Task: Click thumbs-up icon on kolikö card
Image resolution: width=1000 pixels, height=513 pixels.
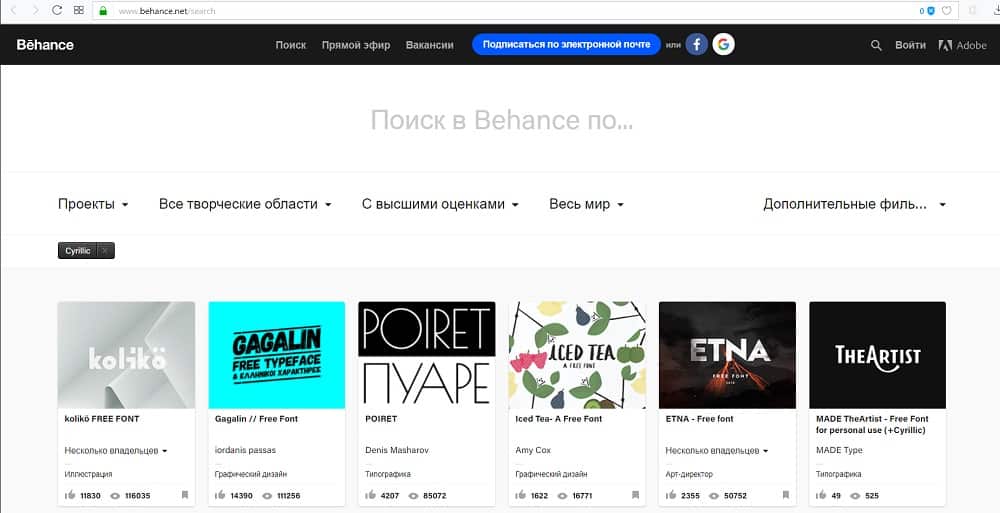Action: click(70, 494)
